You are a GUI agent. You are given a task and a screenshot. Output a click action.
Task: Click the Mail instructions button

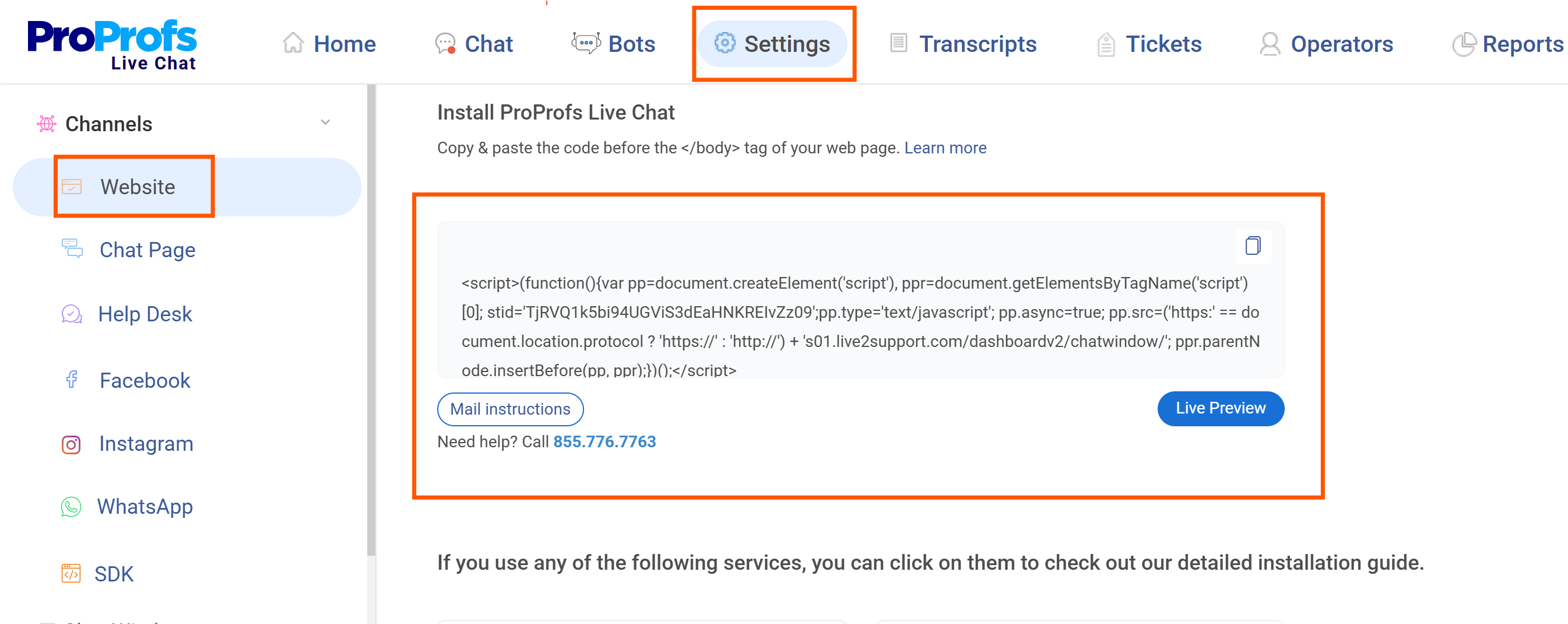click(510, 408)
